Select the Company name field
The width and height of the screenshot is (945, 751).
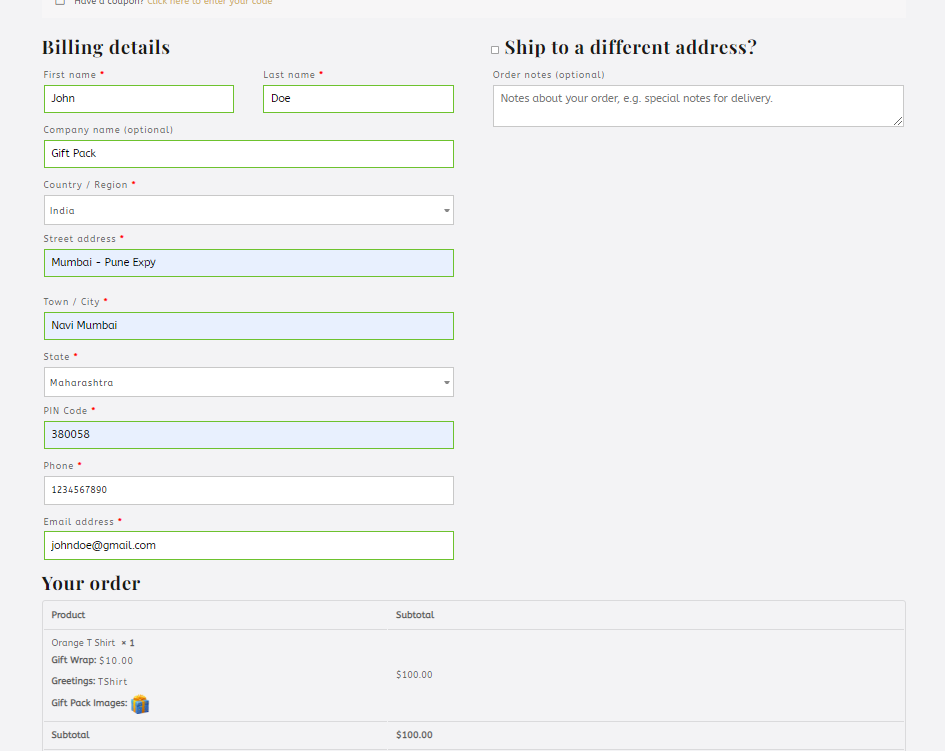coord(248,154)
